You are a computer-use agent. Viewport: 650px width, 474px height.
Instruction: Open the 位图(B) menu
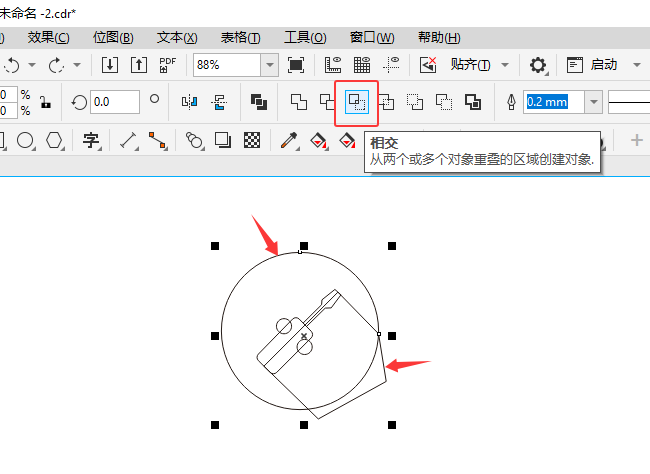click(113, 38)
